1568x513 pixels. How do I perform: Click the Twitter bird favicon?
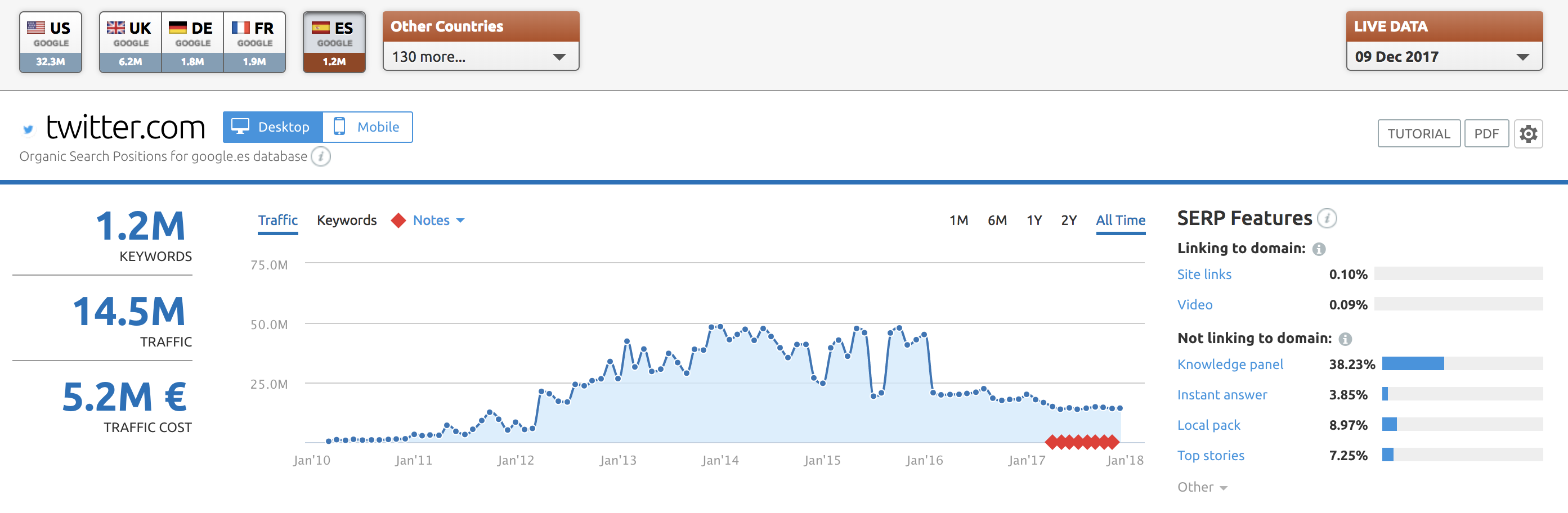pyautogui.click(x=28, y=129)
